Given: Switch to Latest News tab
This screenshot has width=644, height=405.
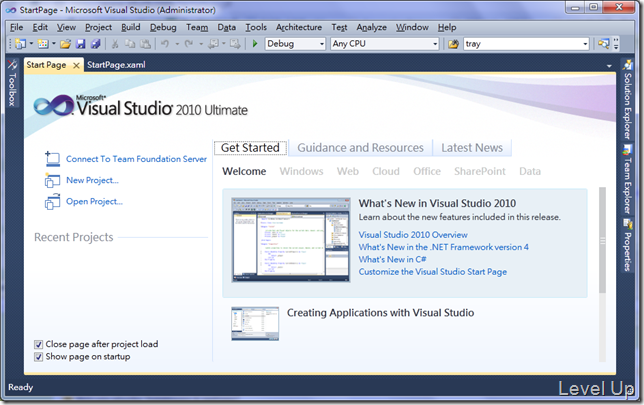Looking at the screenshot, I should (472, 148).
